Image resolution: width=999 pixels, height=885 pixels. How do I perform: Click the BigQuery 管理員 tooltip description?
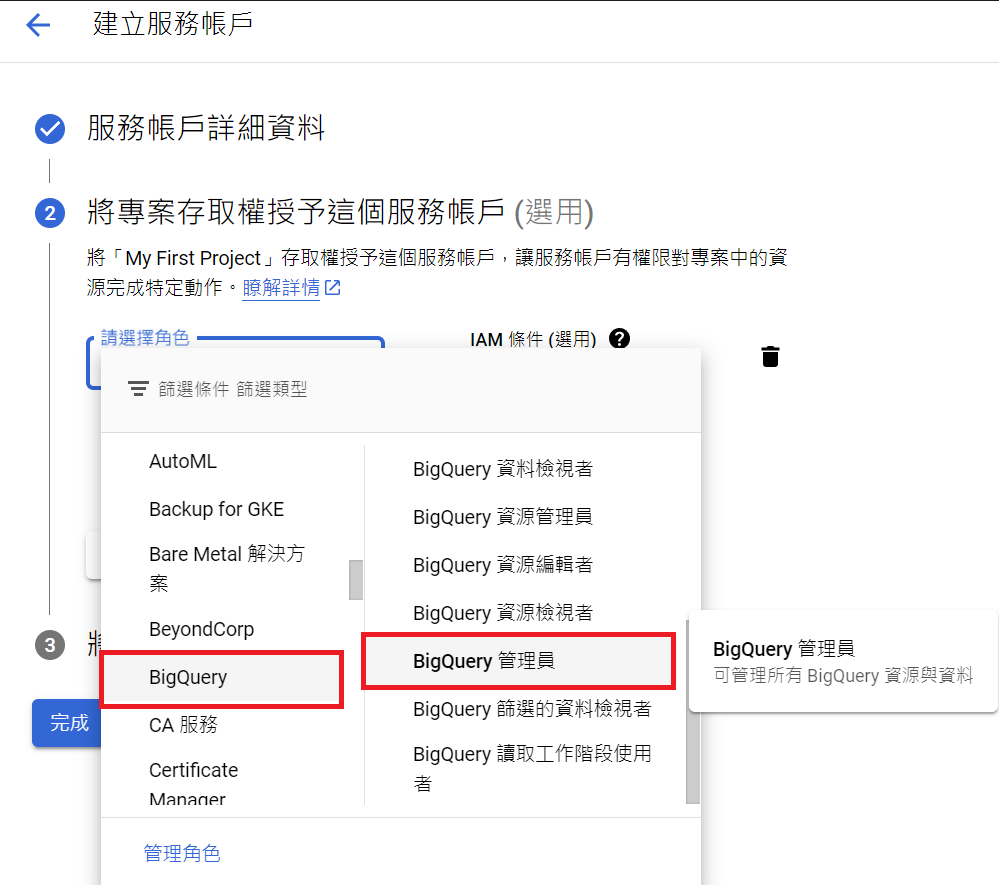click(843, 675)
